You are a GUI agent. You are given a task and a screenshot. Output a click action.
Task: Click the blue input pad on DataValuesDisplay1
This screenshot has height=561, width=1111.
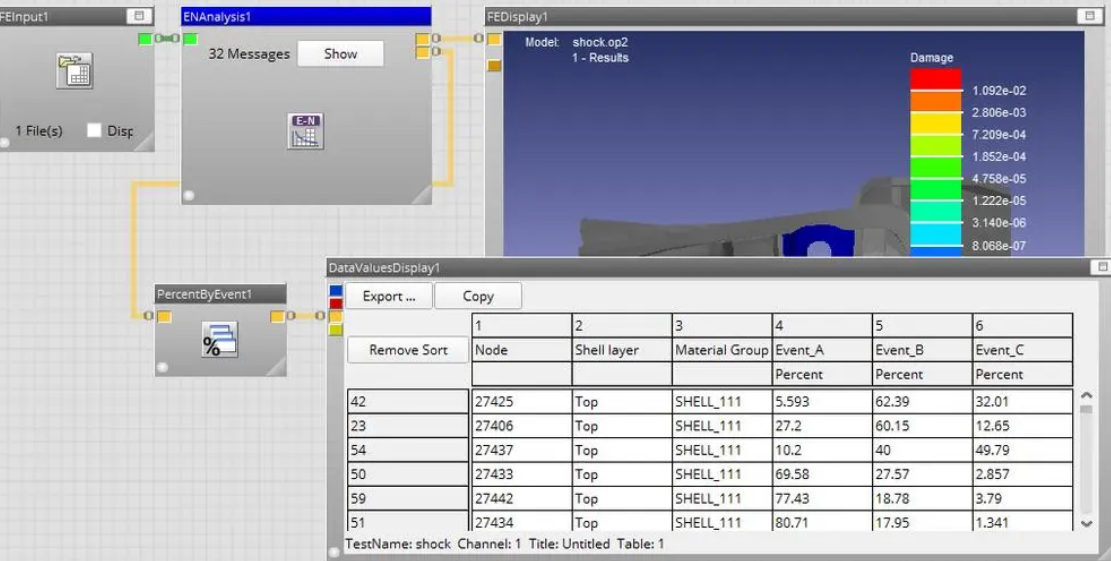[336, 291]
